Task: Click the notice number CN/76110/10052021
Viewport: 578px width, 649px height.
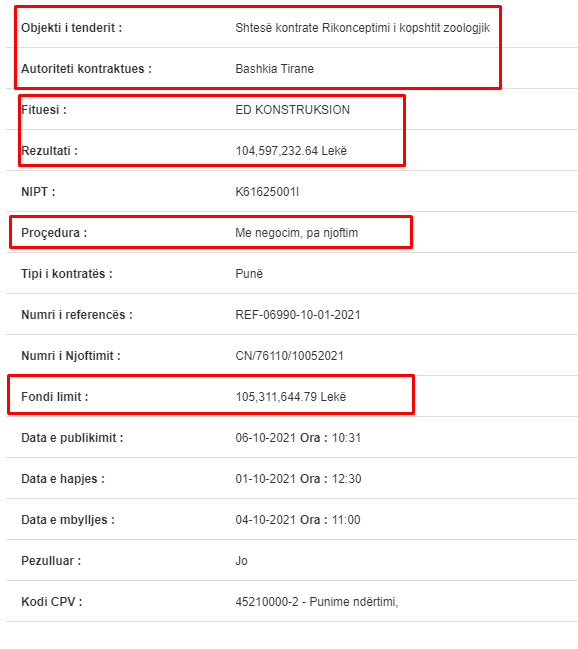Action: tap(289, 356)
